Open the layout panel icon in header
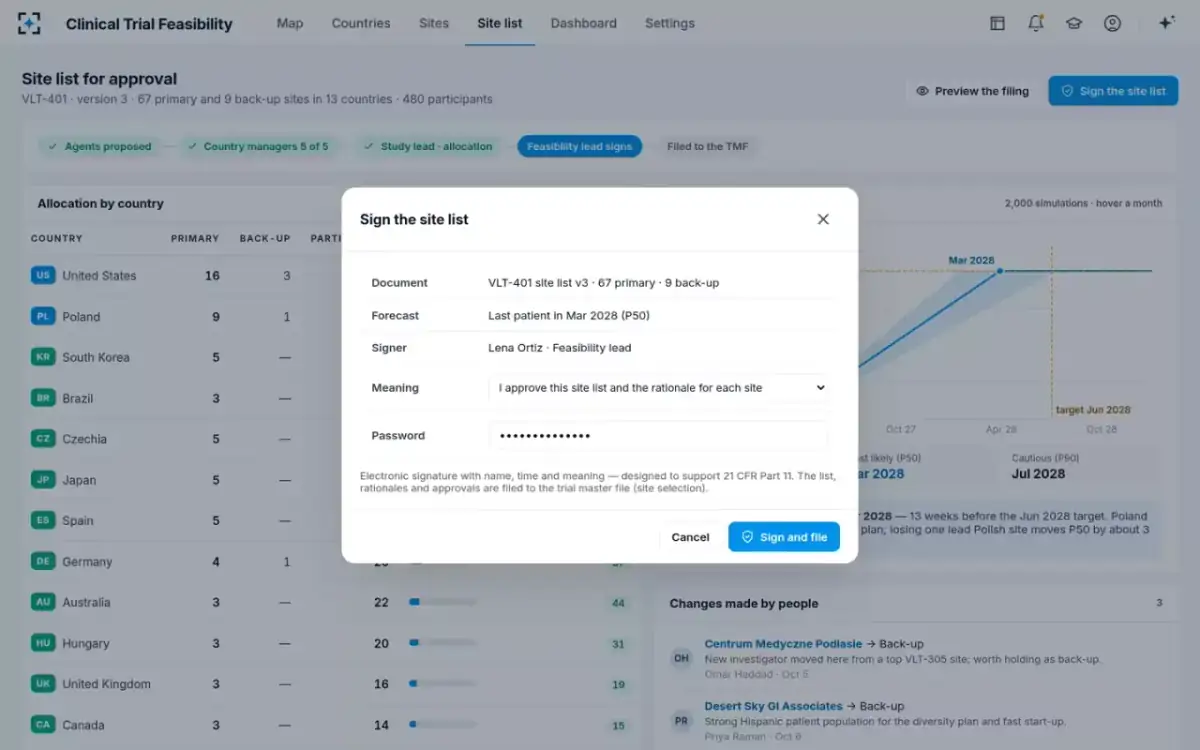 (997, 23)
